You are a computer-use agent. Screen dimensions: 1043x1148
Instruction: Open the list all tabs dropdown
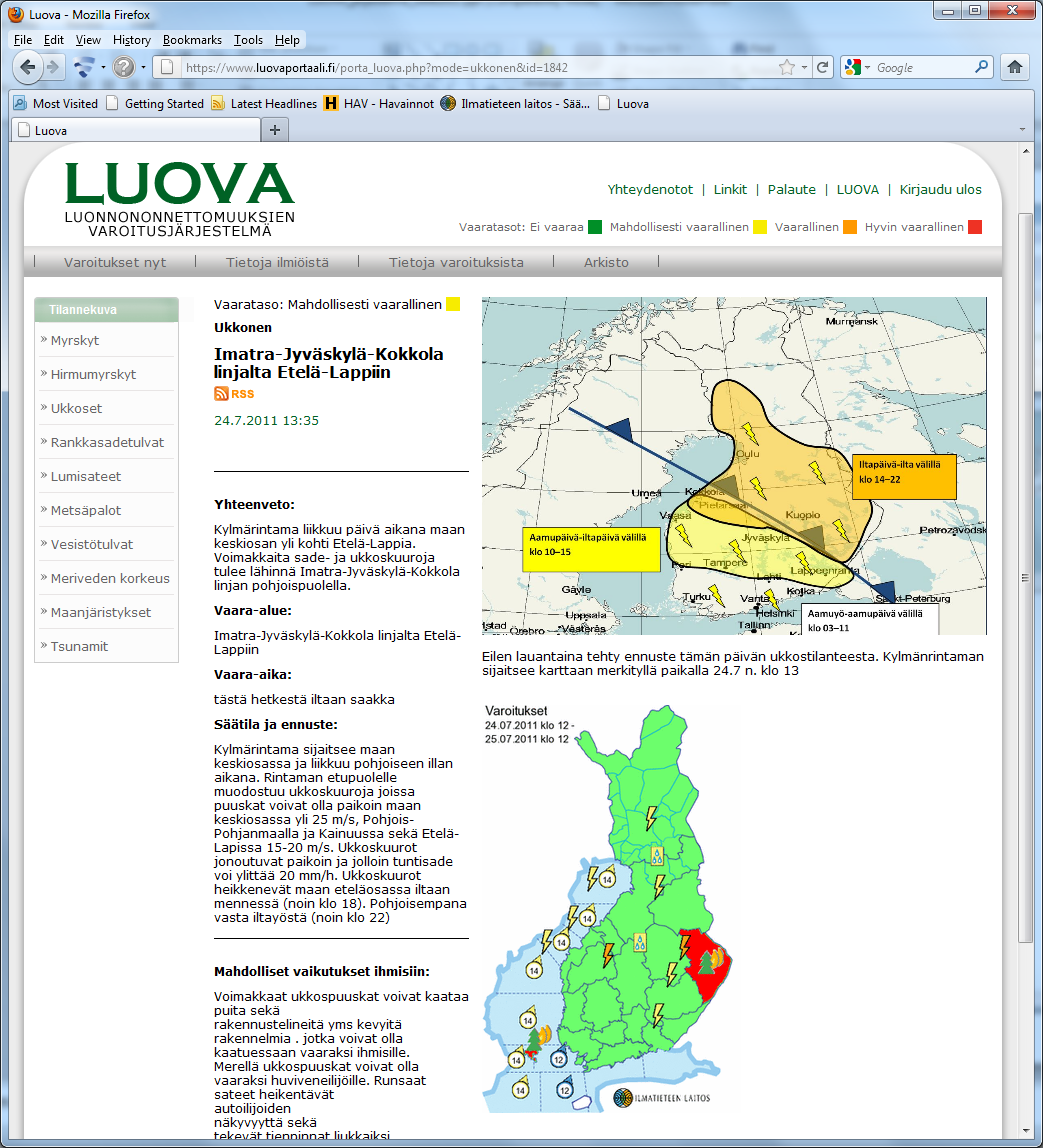(1023, 130)
